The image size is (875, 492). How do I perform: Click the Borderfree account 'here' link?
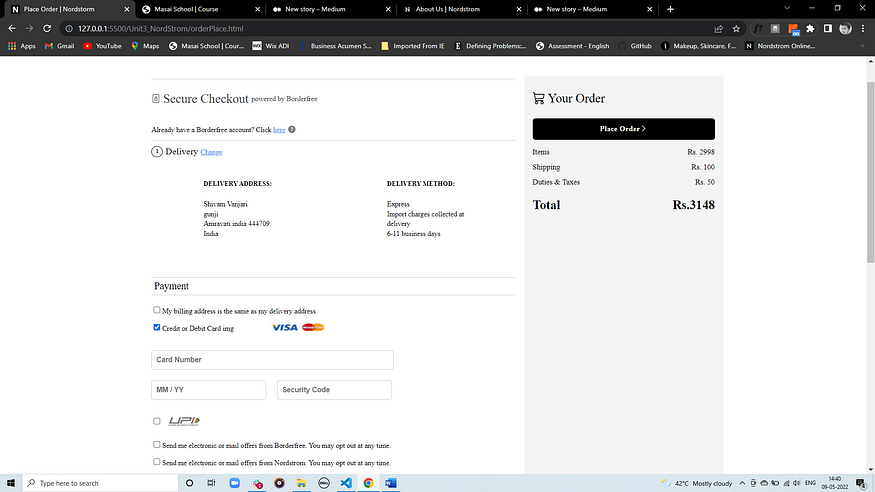coord(279,130)
